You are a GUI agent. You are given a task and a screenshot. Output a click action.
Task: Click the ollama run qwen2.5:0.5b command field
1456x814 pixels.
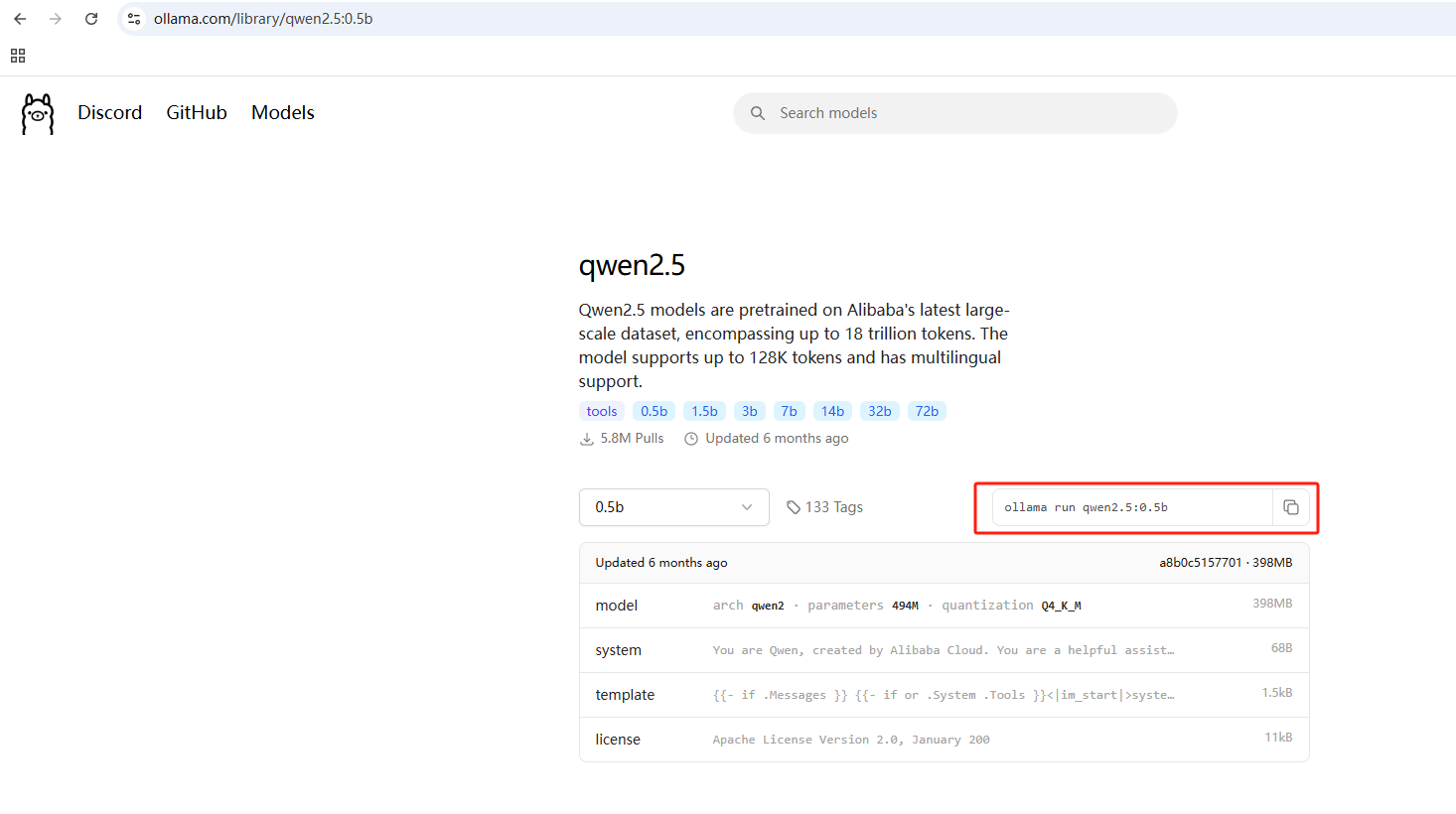[x=1132, y=507]
